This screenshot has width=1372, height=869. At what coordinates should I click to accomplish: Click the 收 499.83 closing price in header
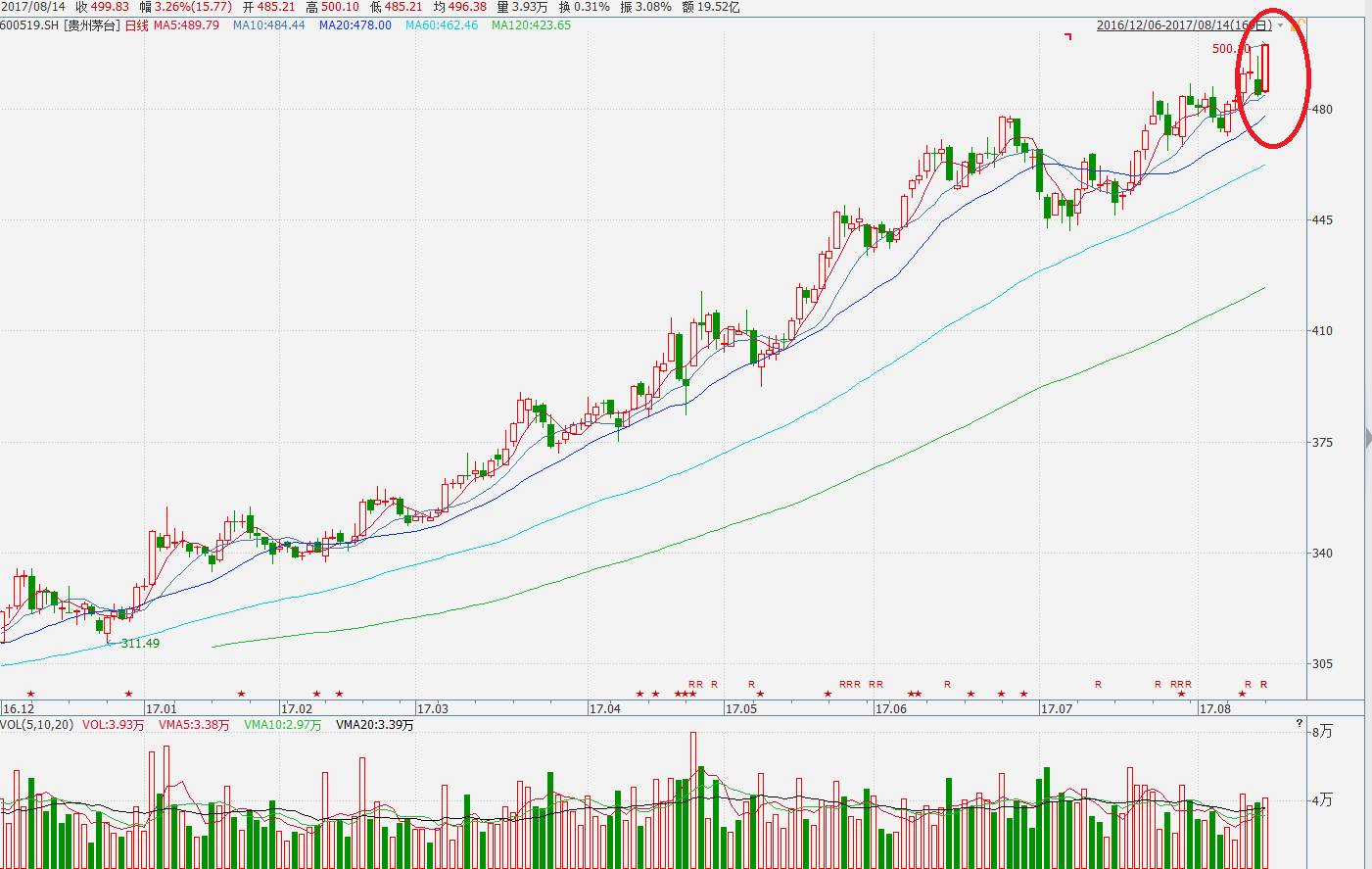click(103, 7)
